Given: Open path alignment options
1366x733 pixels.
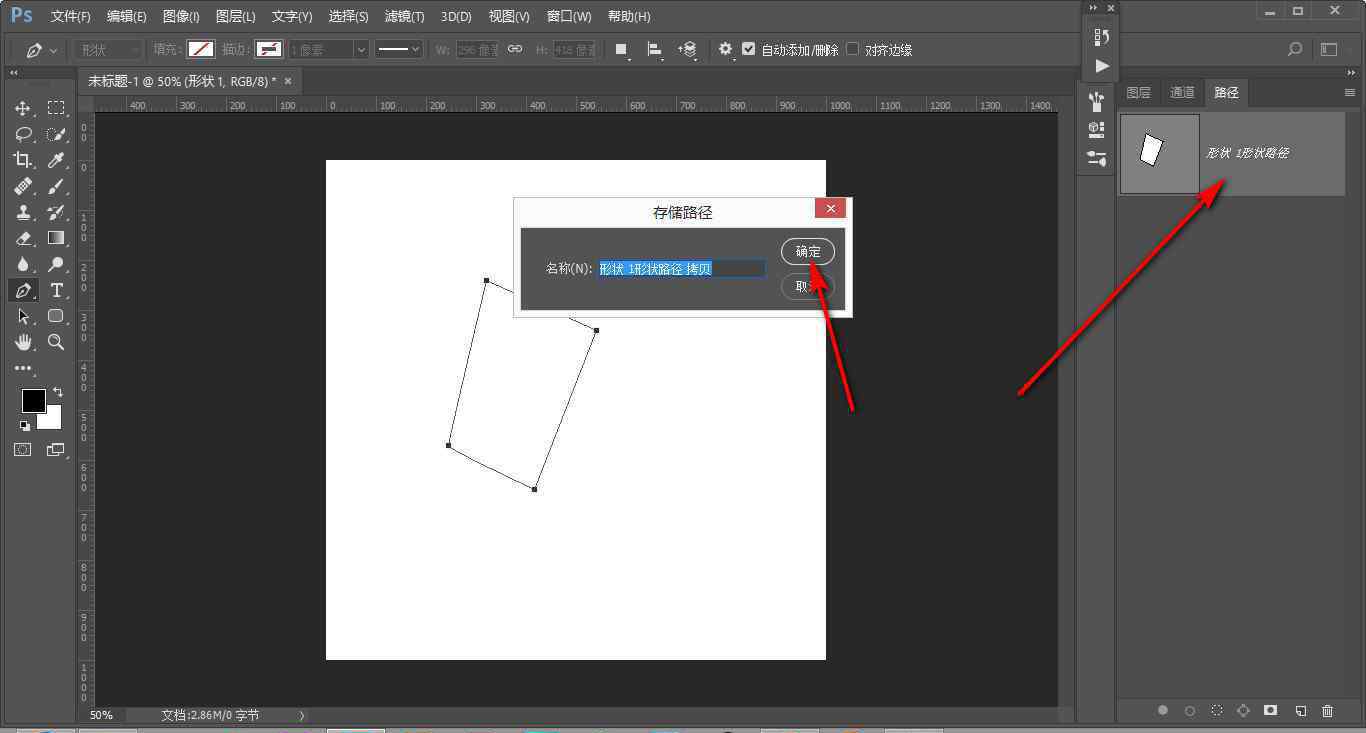Looking at the screenshot, I should tap(655, 49).
